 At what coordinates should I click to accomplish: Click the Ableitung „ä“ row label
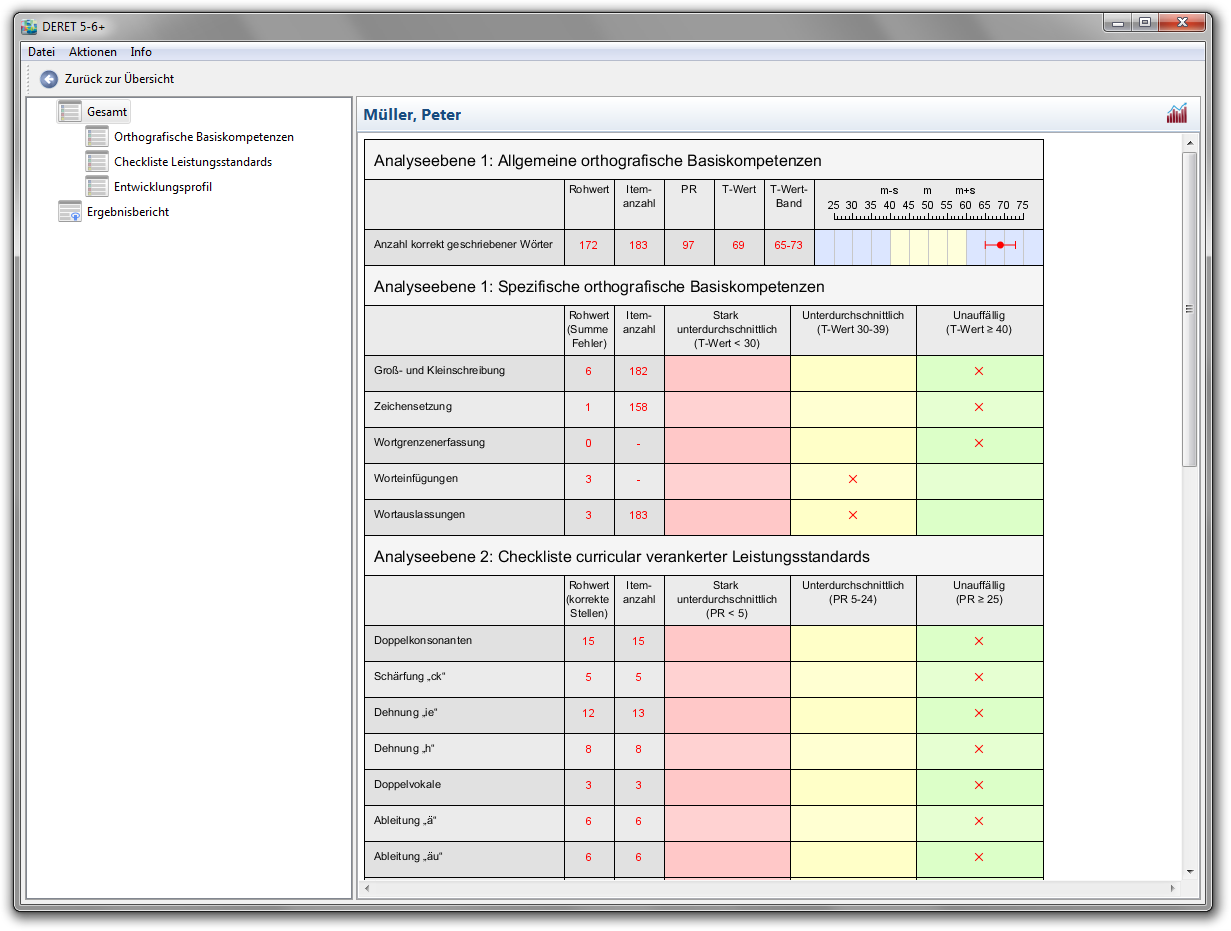click(x=405, y=821)
